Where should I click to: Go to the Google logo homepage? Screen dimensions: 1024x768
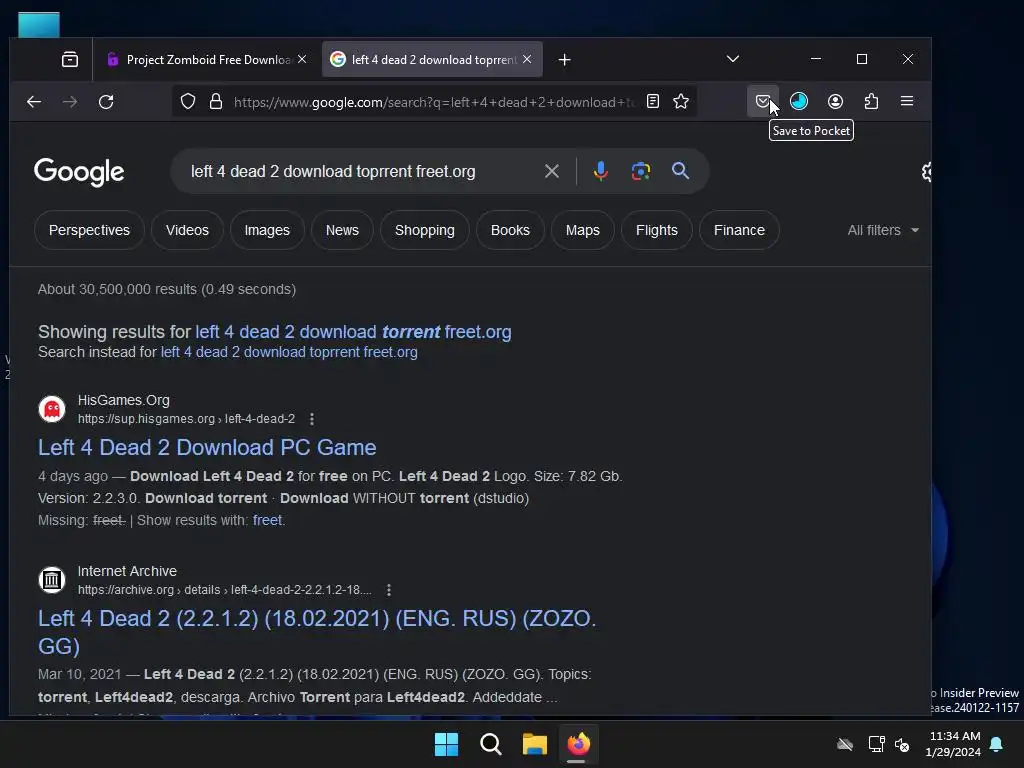79,172
